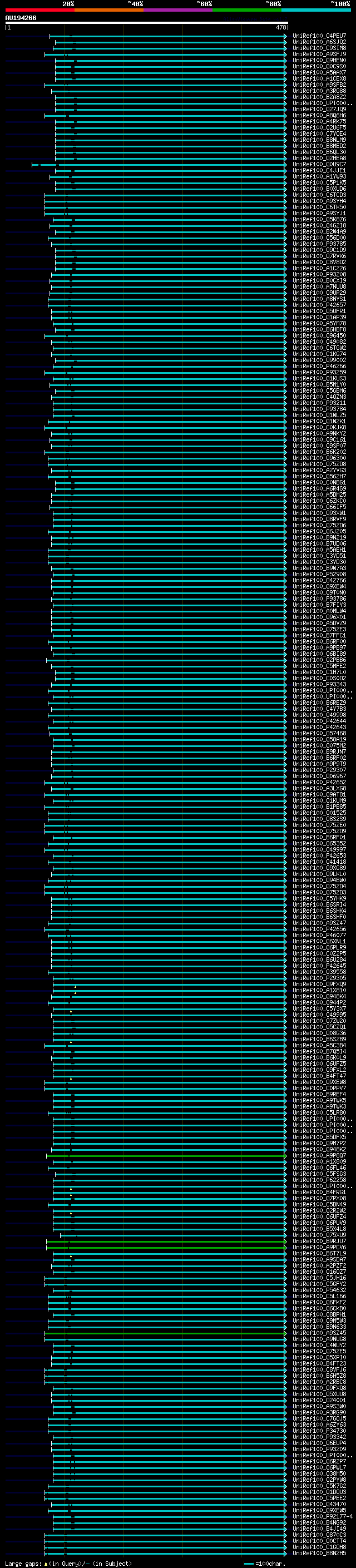Click the UniRef100_P42645 hit label

tap(319, 966)
